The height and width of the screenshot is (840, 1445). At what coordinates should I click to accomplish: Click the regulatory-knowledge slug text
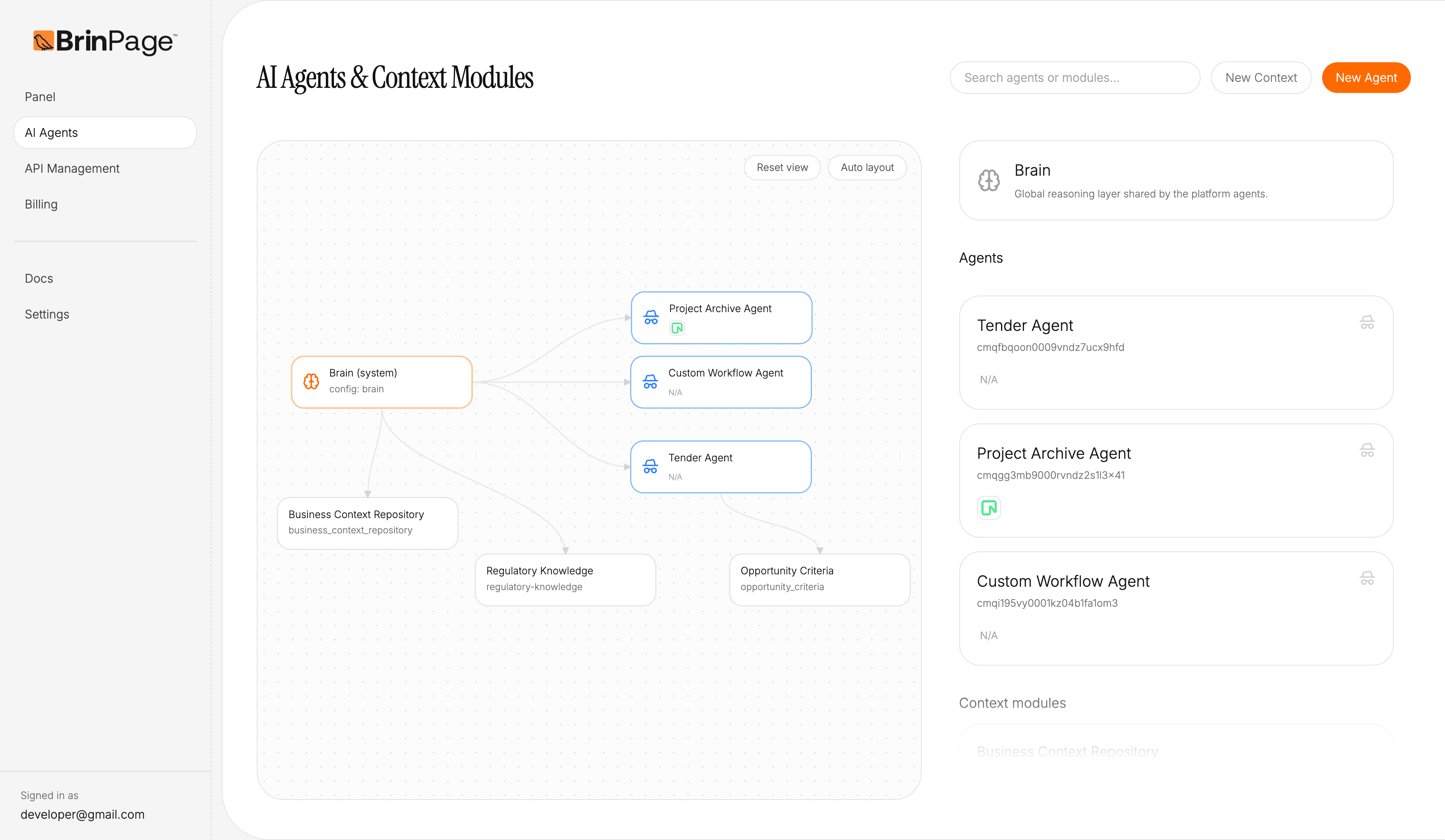[x=534, y=587]
